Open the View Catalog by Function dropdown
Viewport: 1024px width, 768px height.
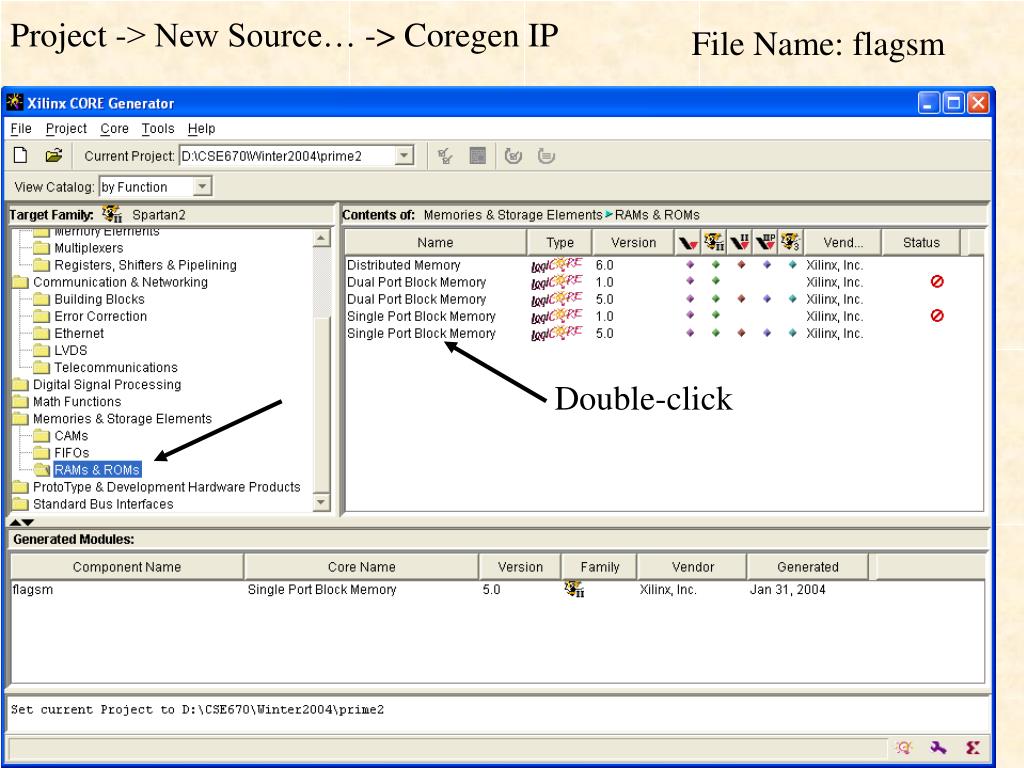coord(202,187)
